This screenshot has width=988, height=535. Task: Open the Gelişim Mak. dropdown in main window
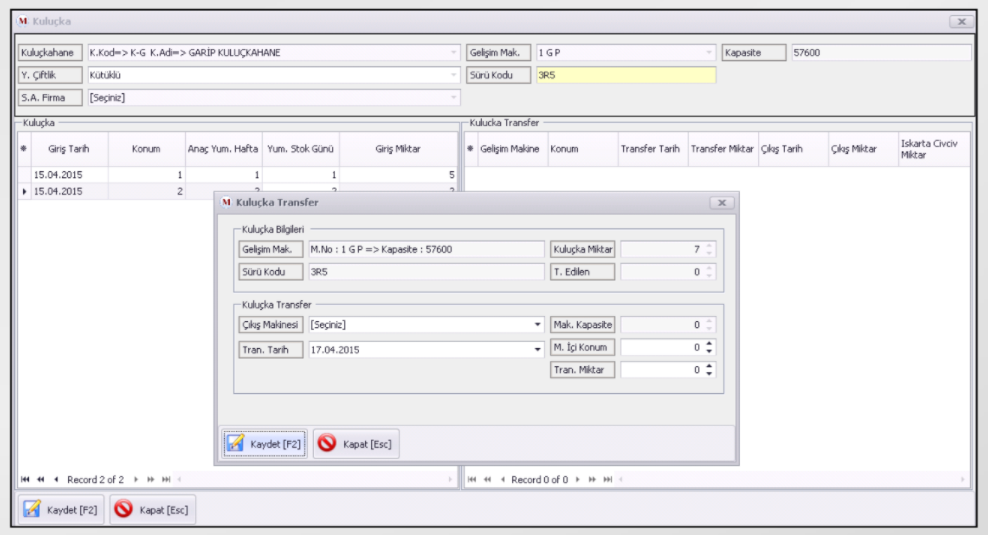point(709,52)
